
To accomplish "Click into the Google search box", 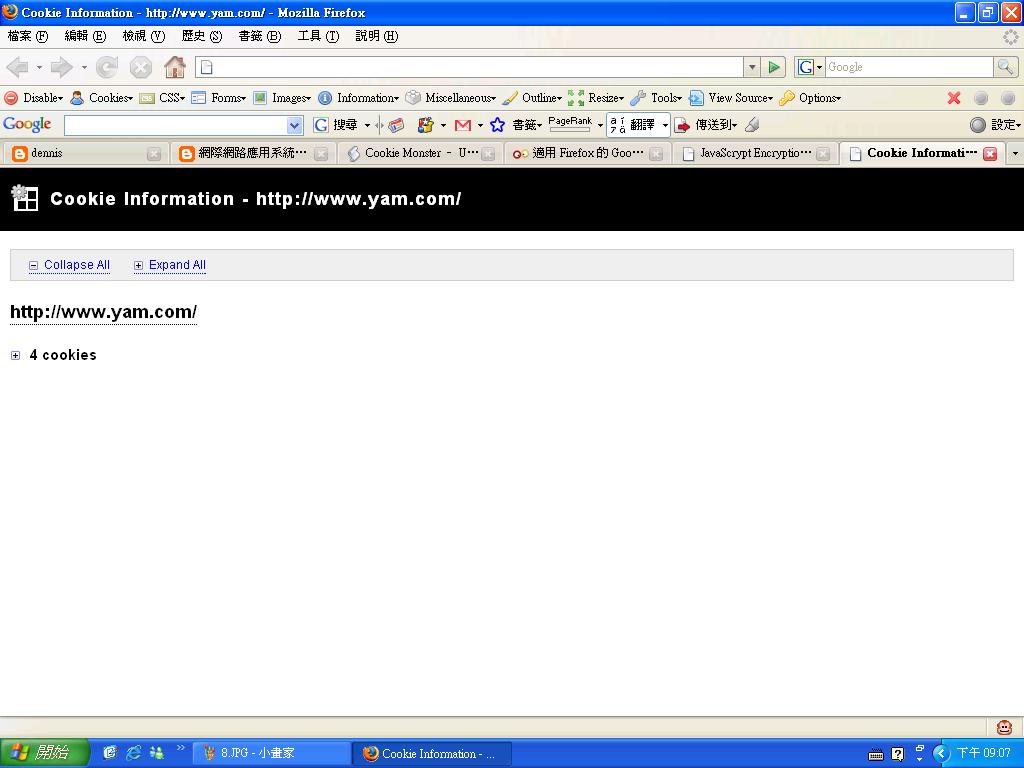I will 909,67.
